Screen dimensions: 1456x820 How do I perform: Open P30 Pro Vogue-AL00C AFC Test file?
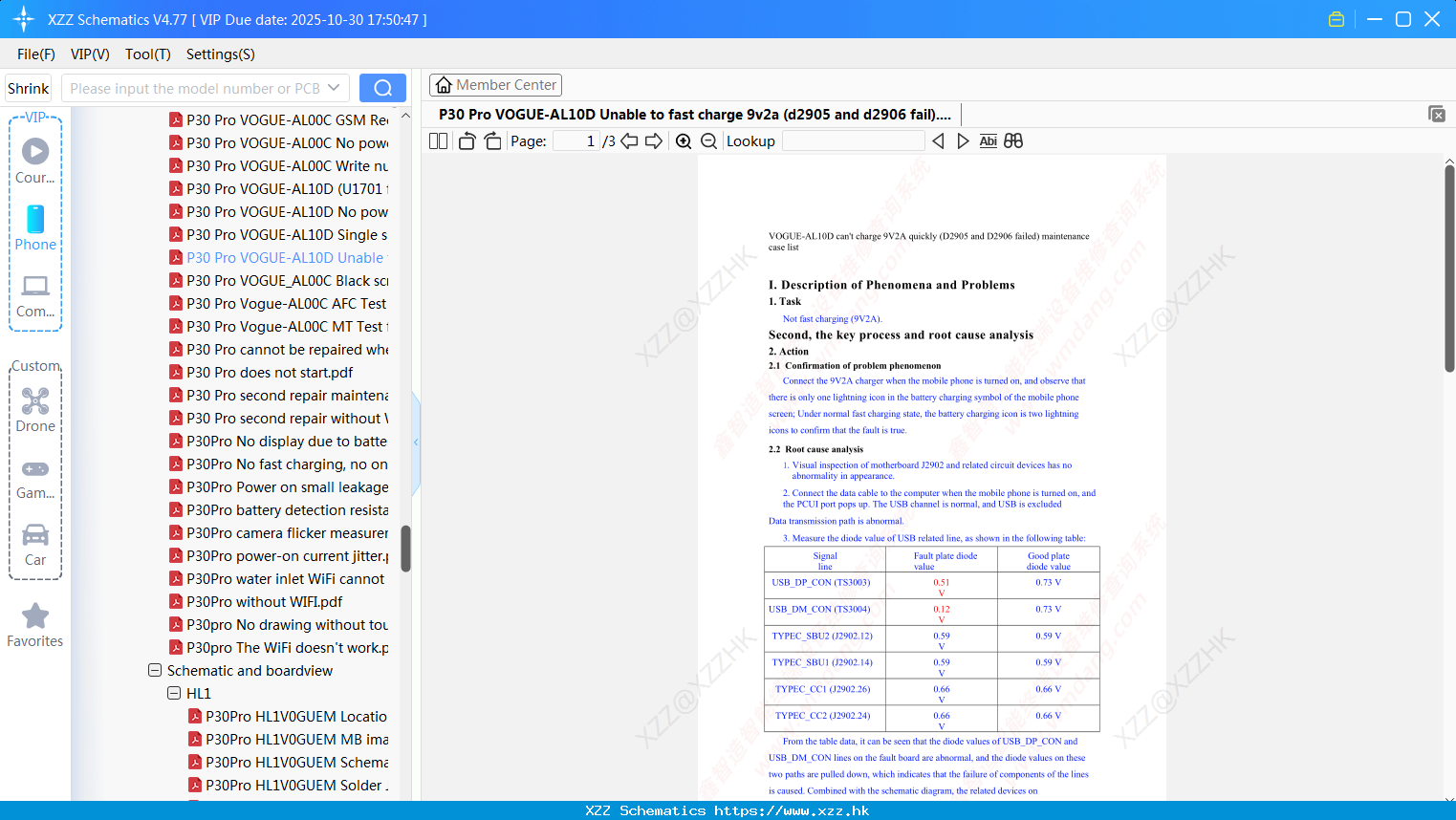279,303
